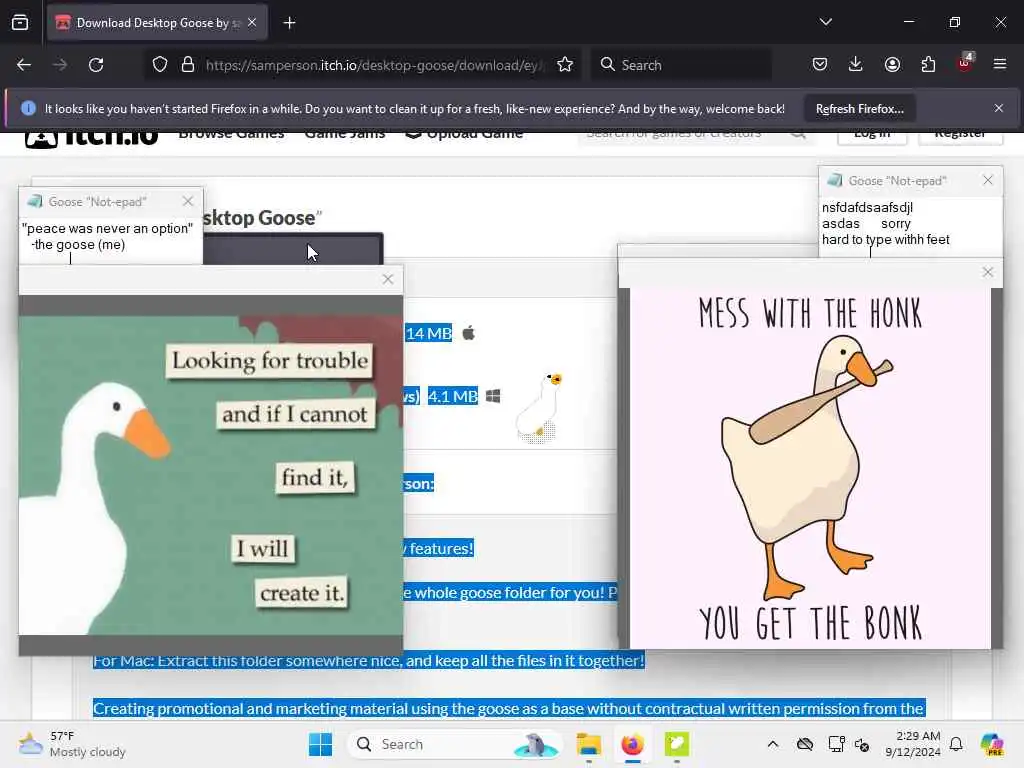The image size is (1024, 768).
Task: Reload the current page
Action: (x=96, y=65)
